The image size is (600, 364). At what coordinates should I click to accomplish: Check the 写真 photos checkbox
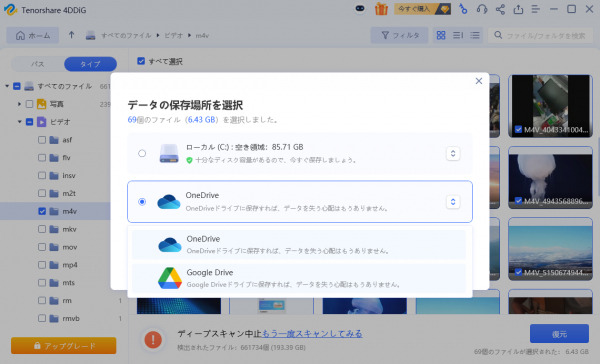click(29, 104)
